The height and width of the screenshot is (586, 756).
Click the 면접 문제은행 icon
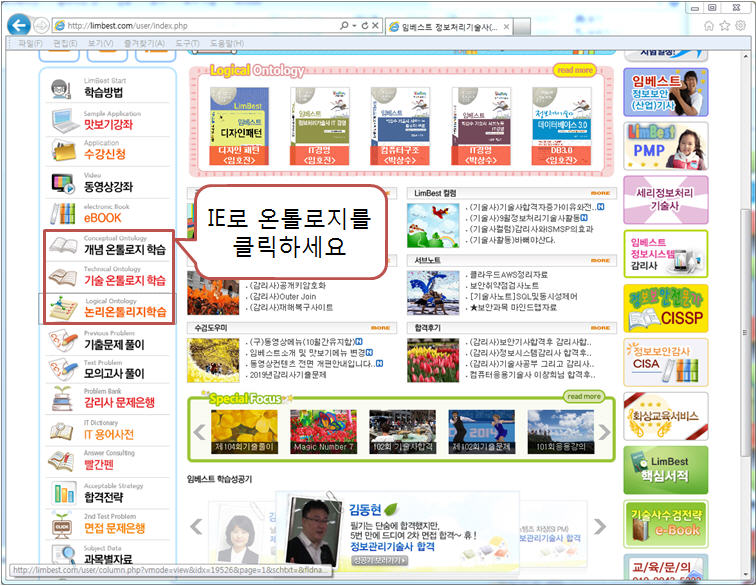[x=62, y=526]
